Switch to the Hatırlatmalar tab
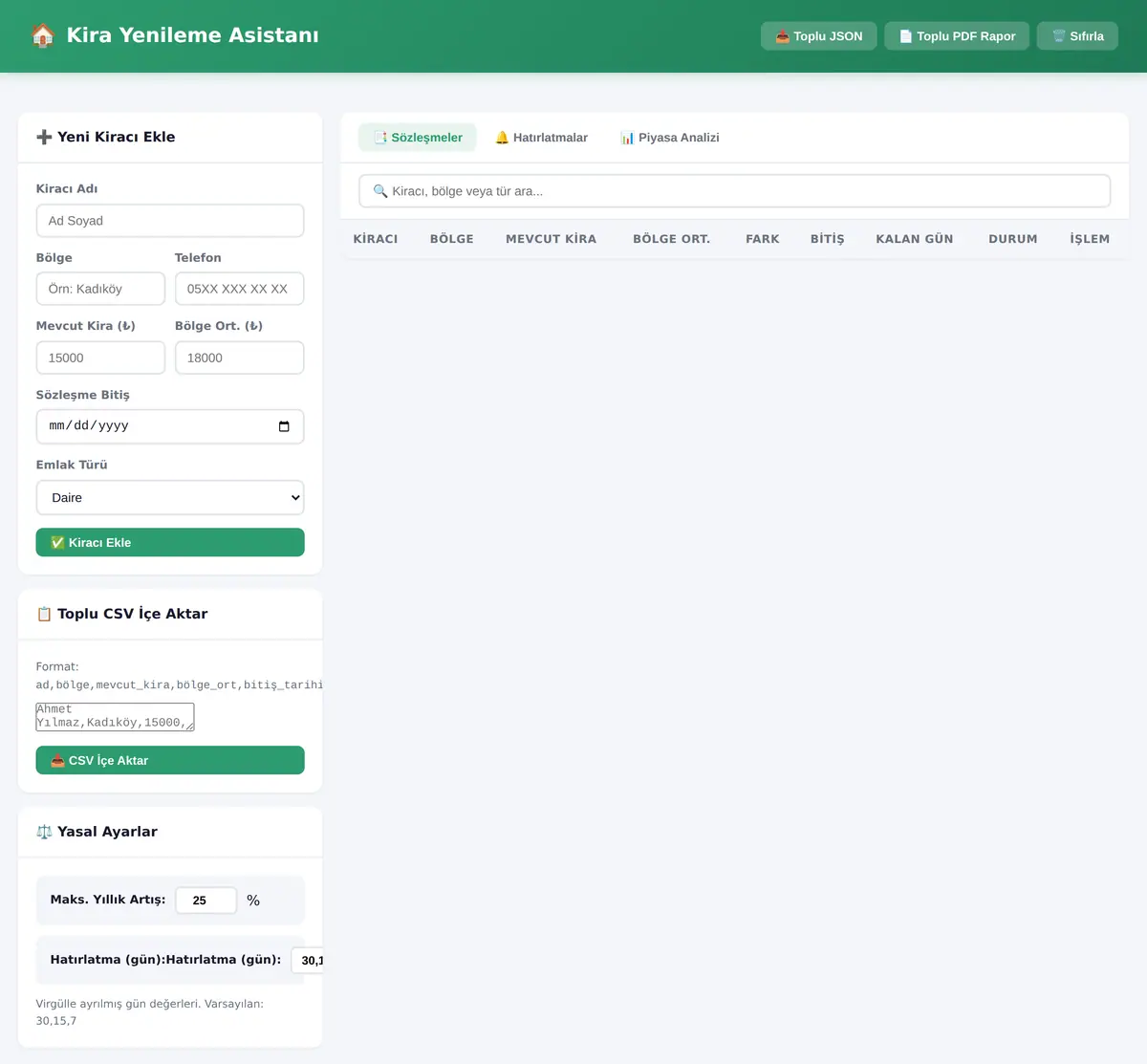1147x1064 pixels. tap(541, 138)
